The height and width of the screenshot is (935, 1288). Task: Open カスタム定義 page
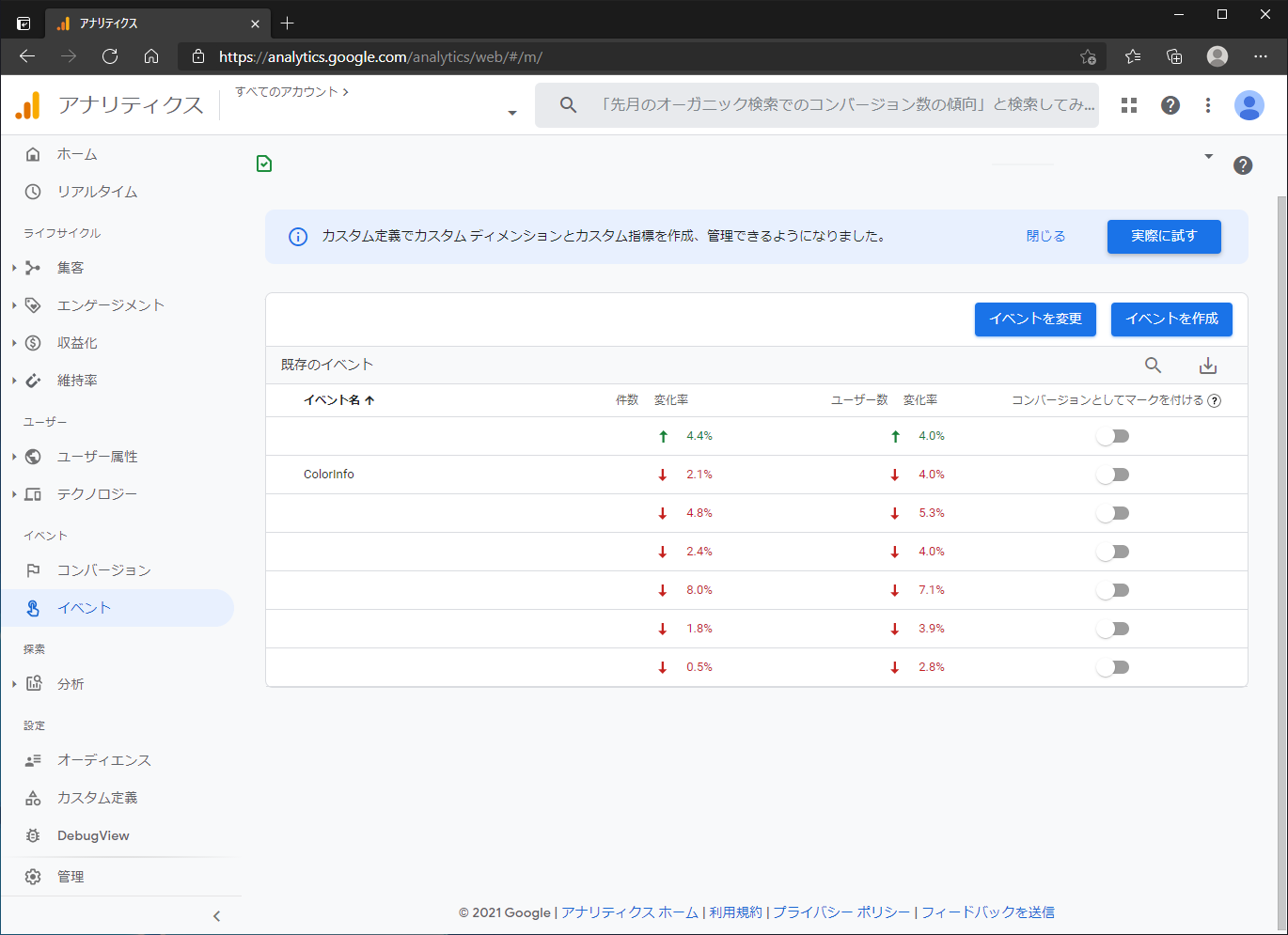click(x=98, y=798)
